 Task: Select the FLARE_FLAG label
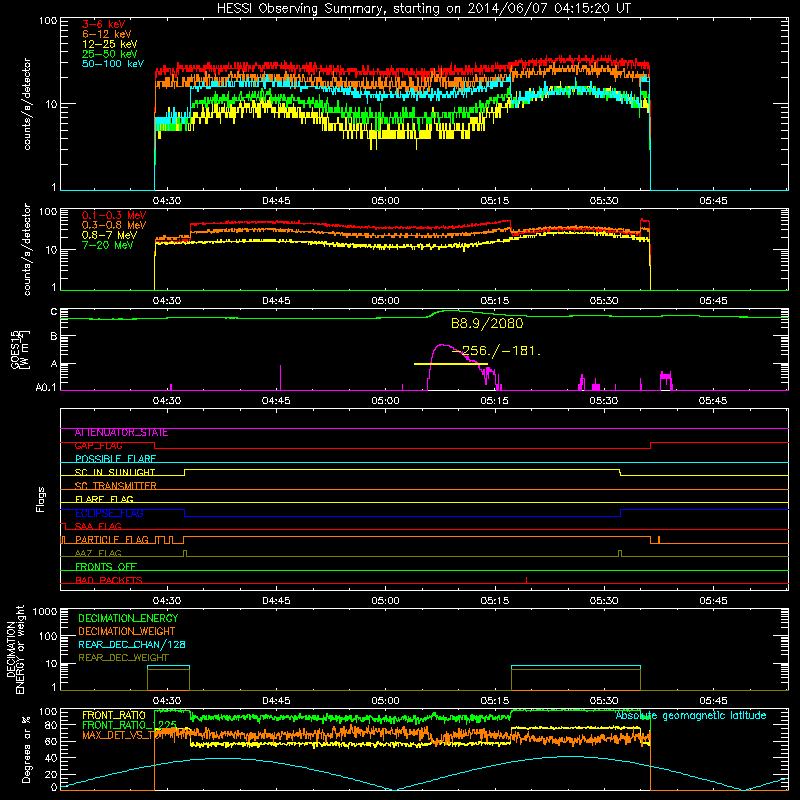pyautogui.click(x=104, y=499)
